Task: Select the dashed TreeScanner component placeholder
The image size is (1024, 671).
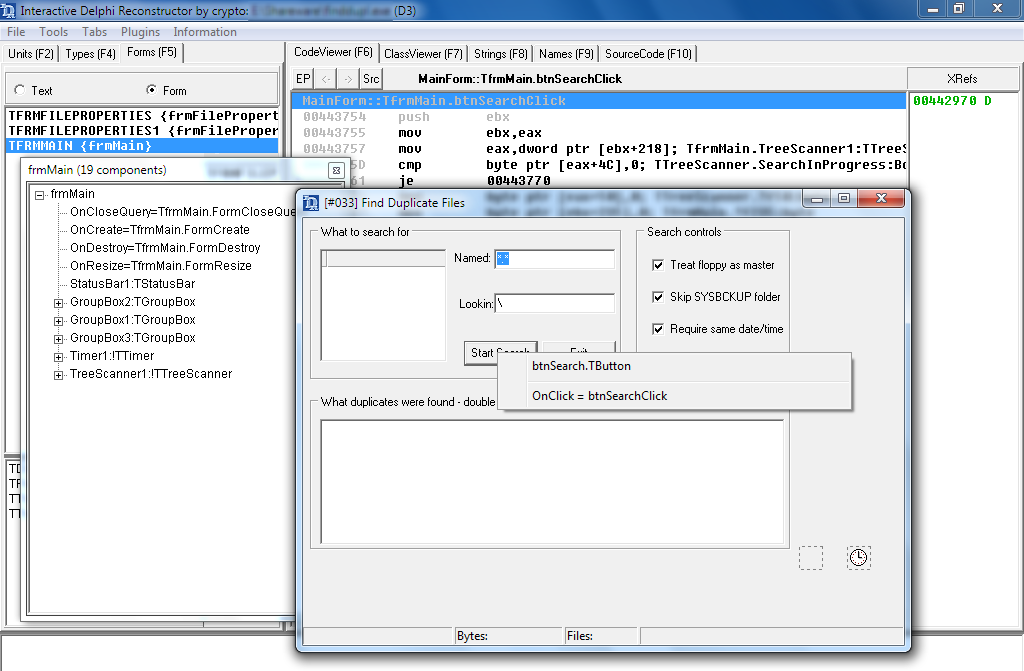Action: click(811, 557)
